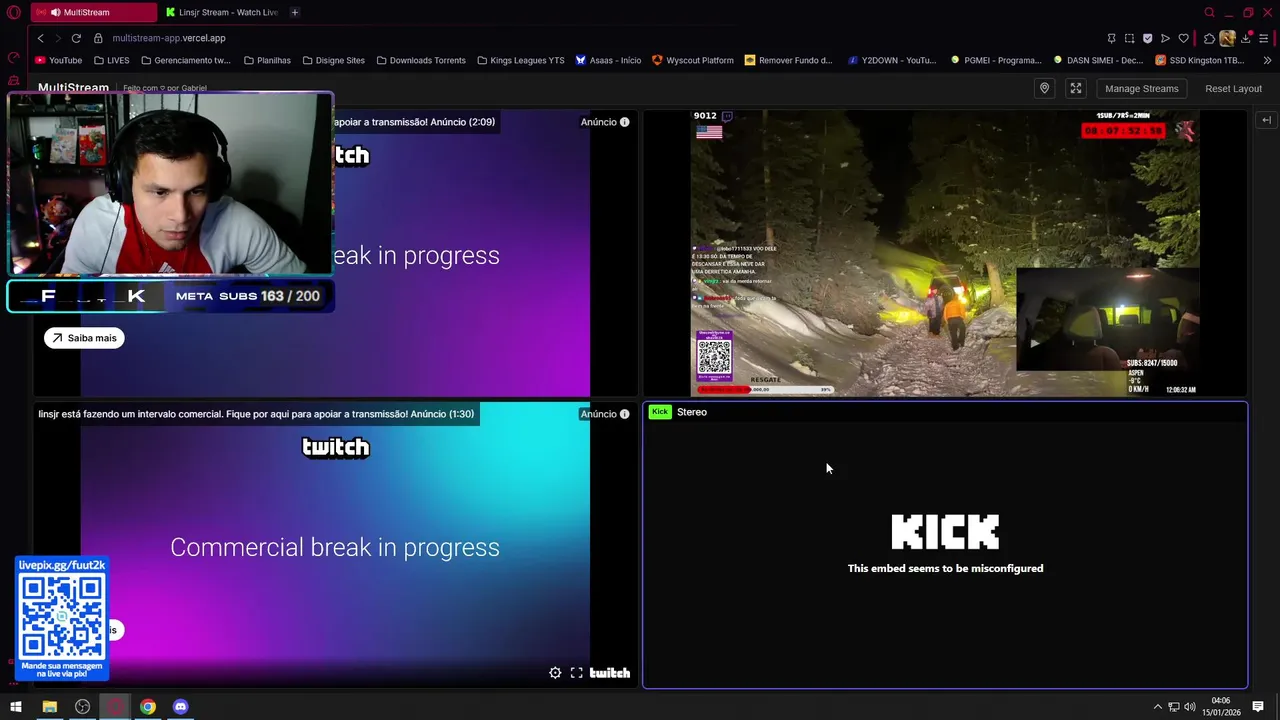Open the network tray icon
The image size is (1280, 720).
point(1174,707)
